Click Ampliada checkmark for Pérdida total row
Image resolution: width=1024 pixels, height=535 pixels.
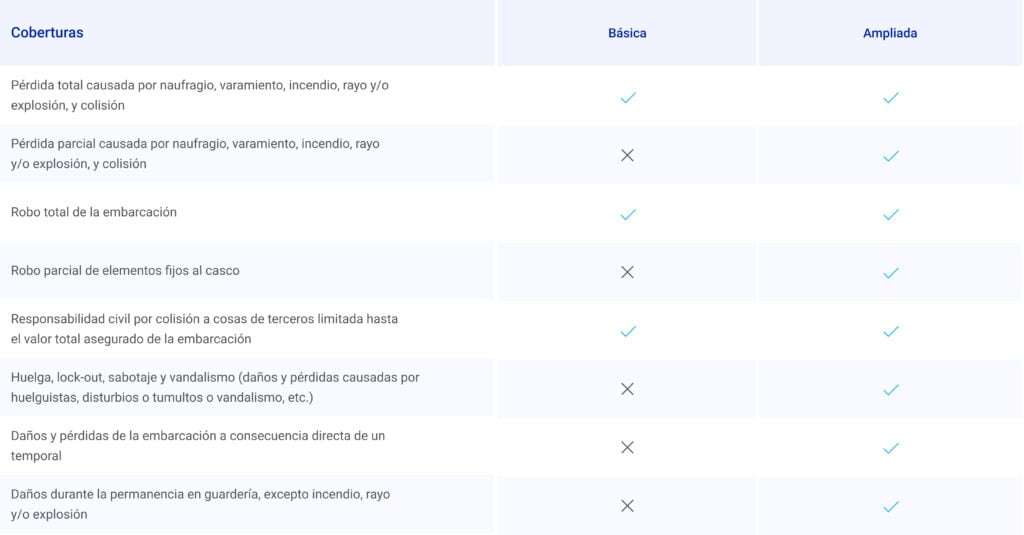(891, 98)
